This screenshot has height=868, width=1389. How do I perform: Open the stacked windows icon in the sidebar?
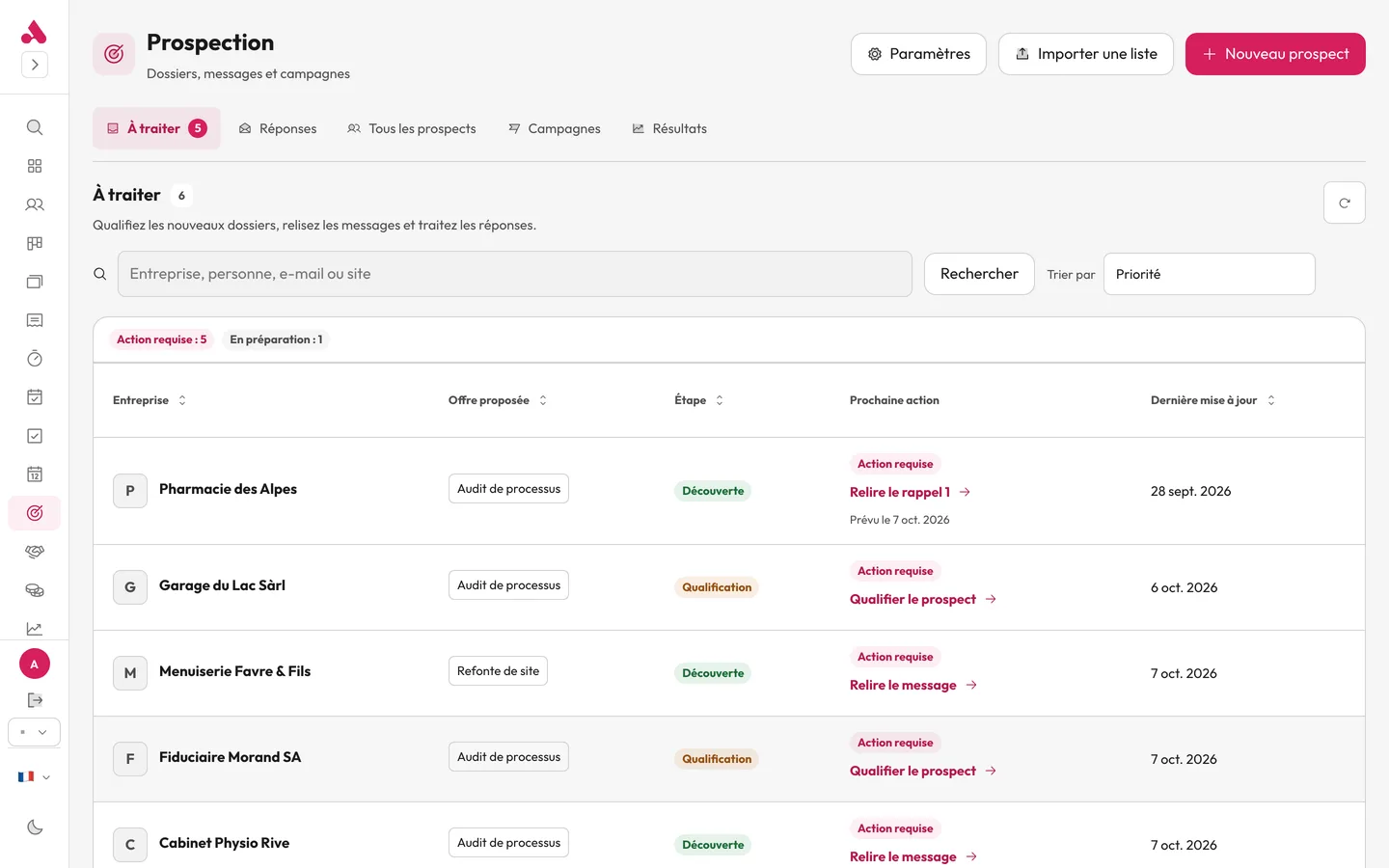click(35, 282)
